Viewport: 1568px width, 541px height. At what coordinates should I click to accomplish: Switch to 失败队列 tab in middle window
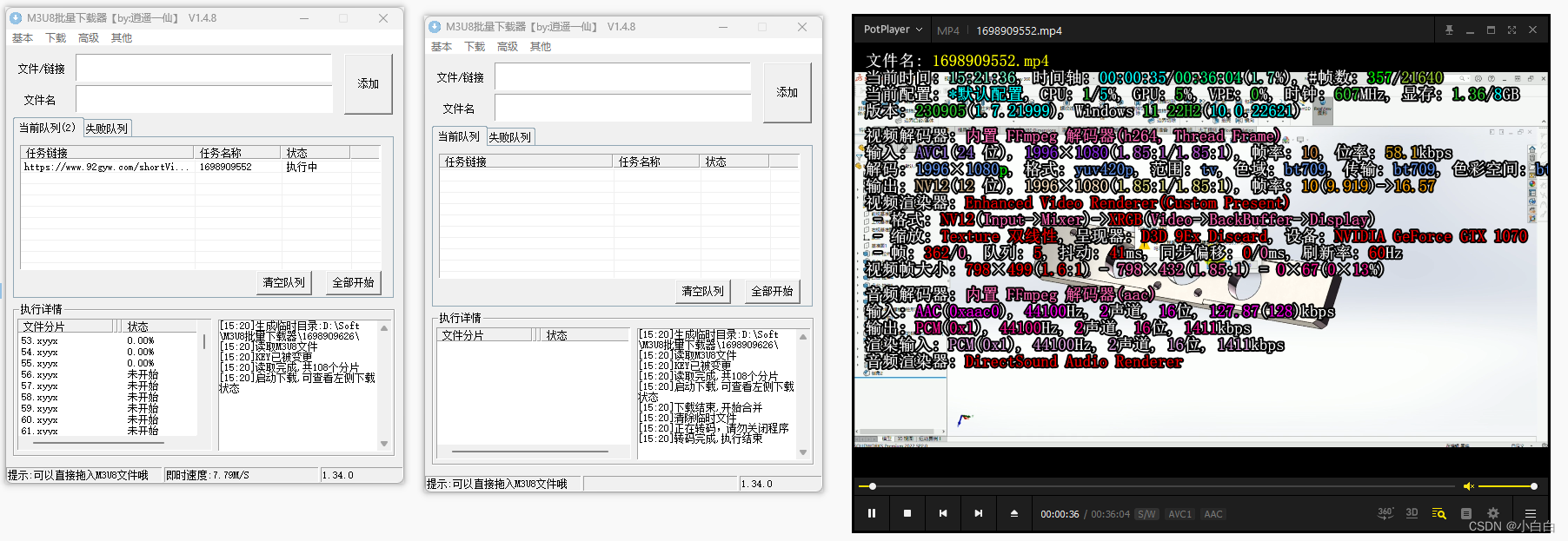510,137
